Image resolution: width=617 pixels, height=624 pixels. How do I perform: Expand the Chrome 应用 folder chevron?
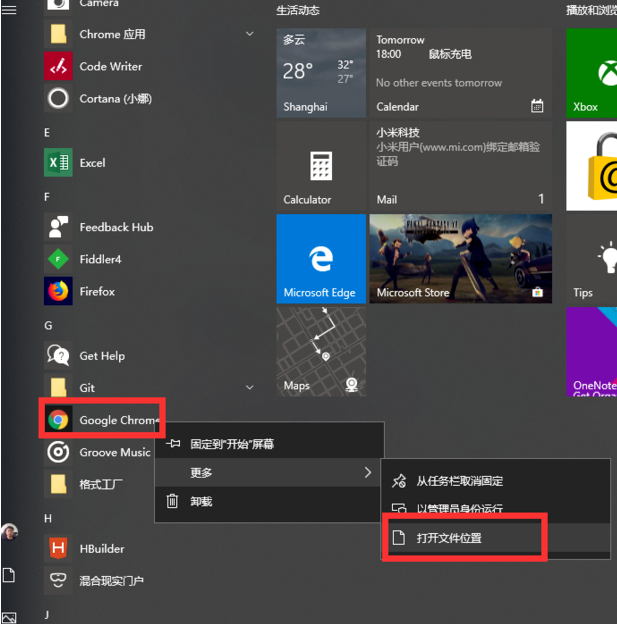coord(250,34)
